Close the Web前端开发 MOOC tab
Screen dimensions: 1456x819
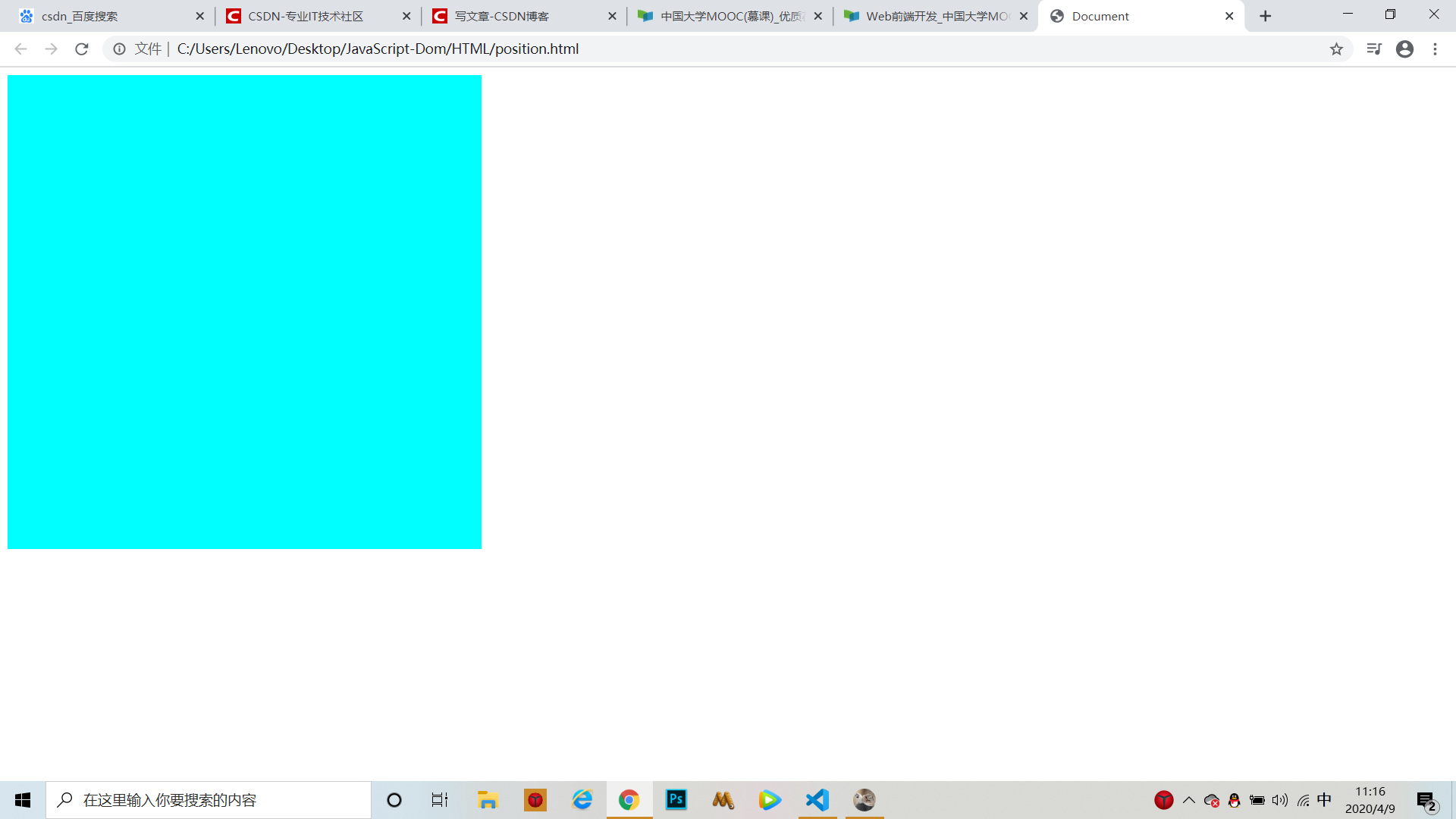click(x=1024, y=16)
